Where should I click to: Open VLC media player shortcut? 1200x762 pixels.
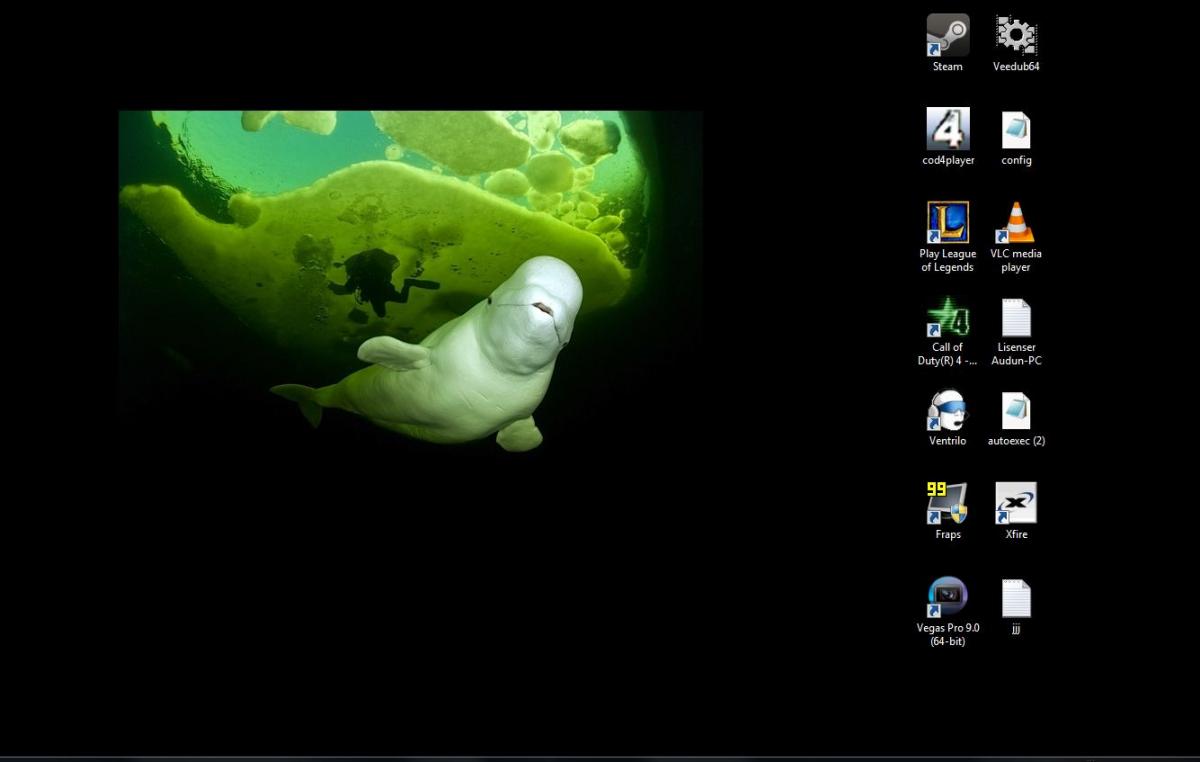pyautogui.click(x=1016, y=222)
